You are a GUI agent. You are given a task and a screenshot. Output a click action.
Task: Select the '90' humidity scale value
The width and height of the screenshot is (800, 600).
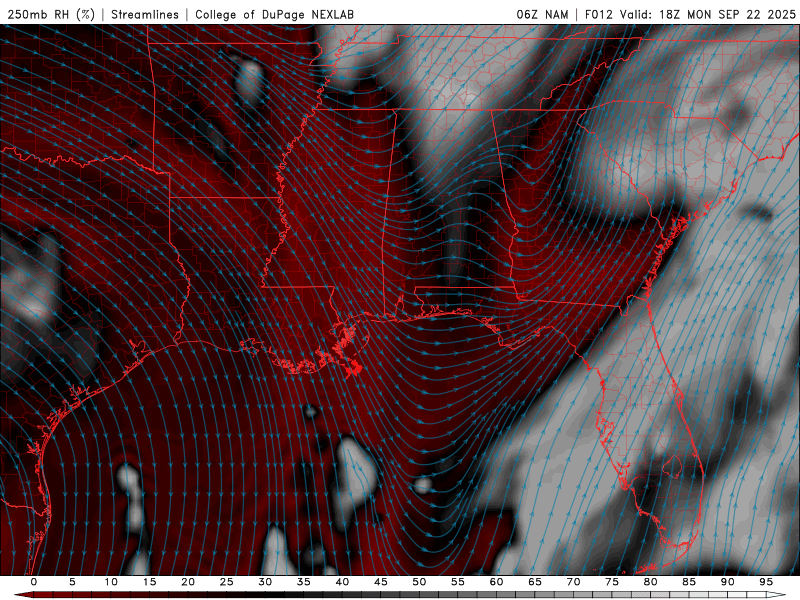click(728, 582)
